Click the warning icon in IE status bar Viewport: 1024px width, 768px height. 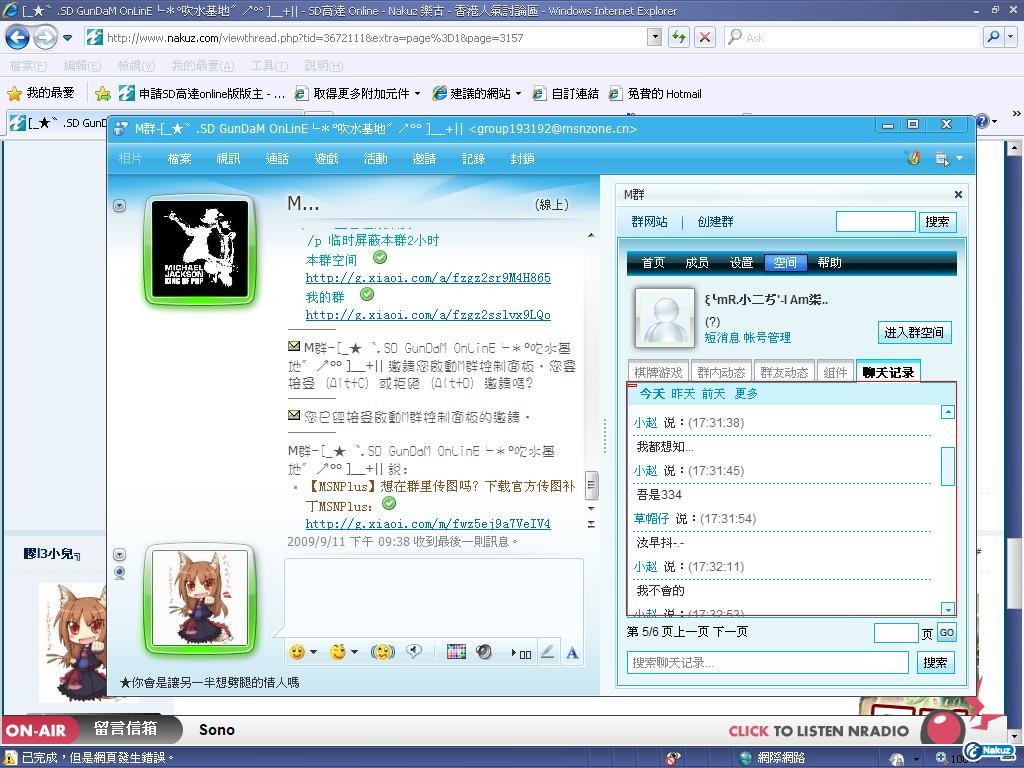coord(10,758)
